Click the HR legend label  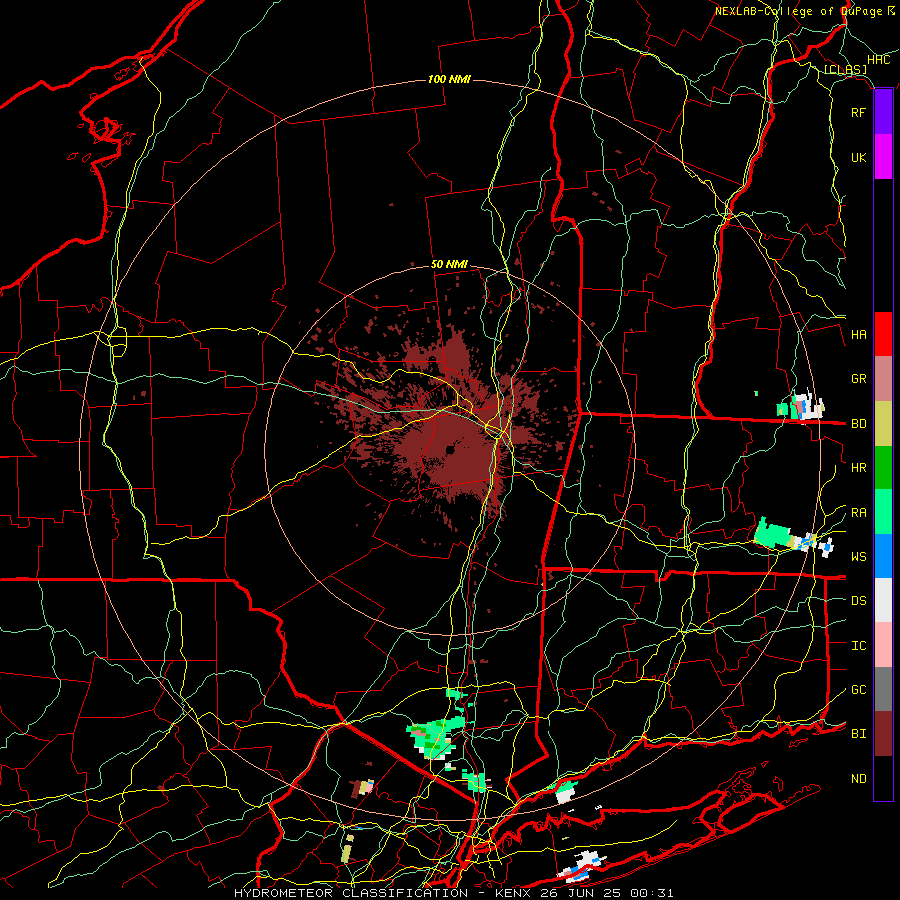(x=858, y=468)
